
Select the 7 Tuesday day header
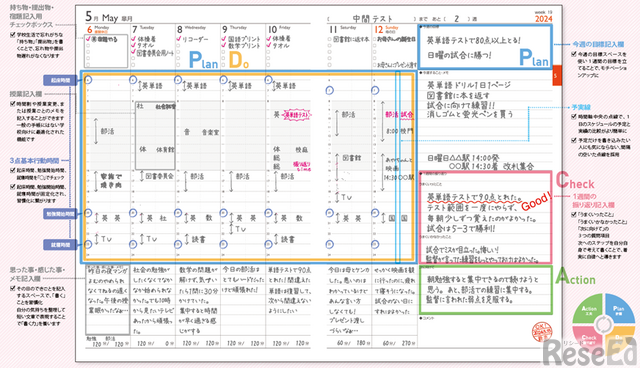143,29
